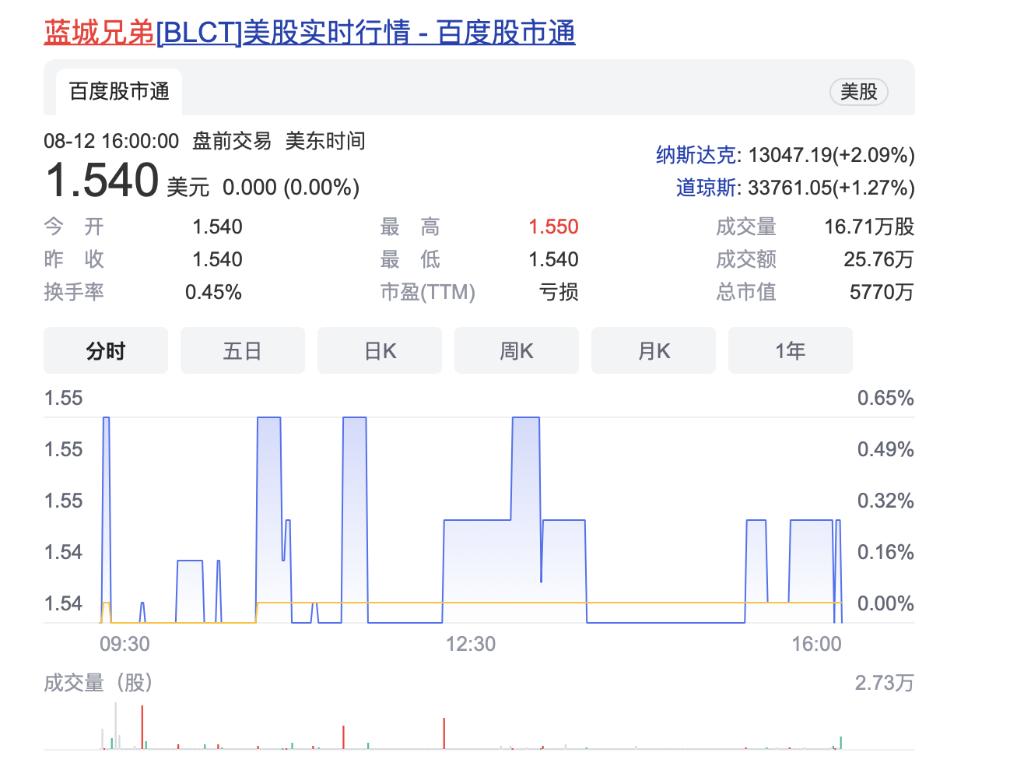The height and width of the screenshot is (763, 1024).
Task: Select the 百度股市通 tab
Action: click(119, 92)
